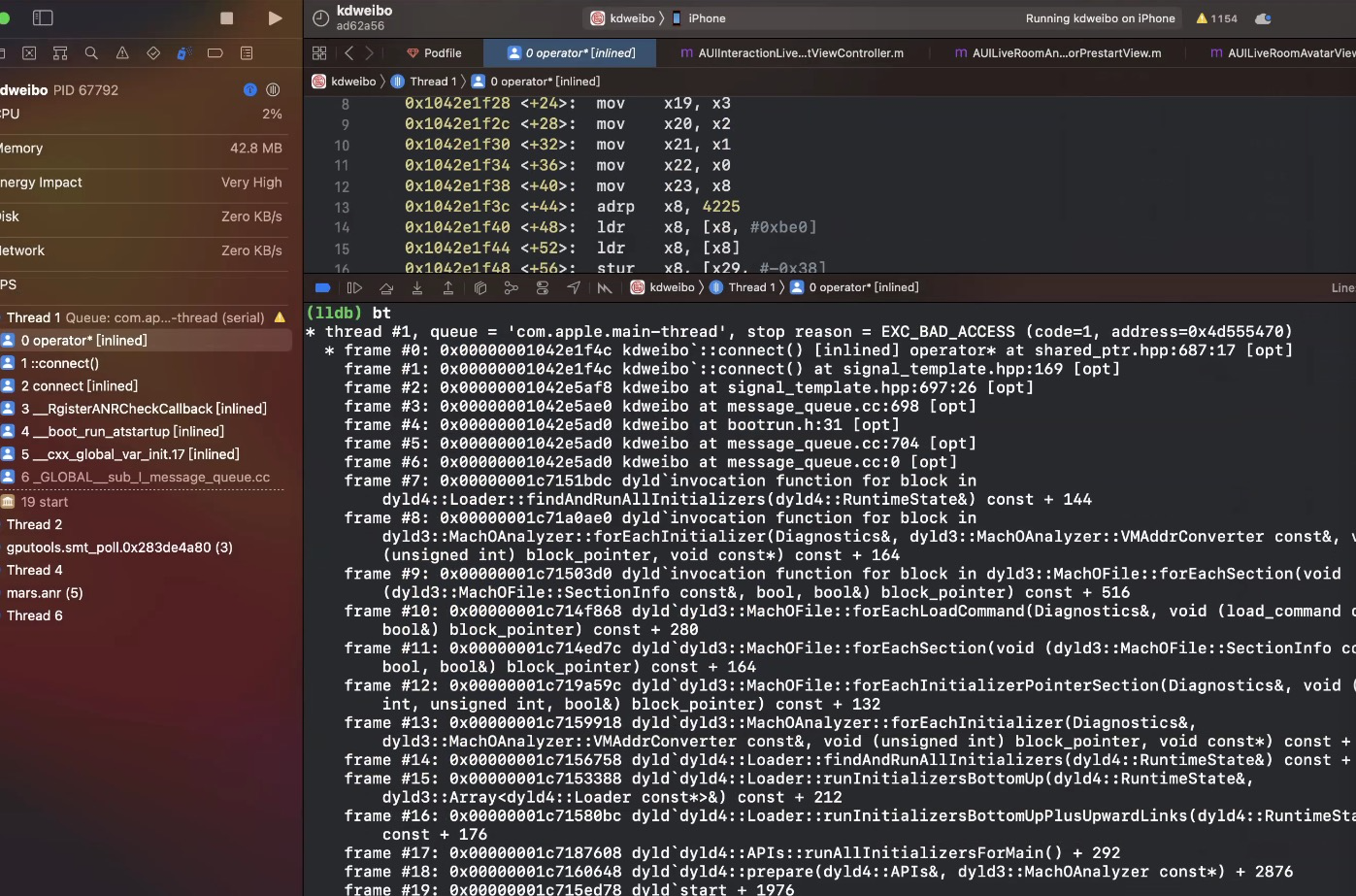1356x896 pixels.
Task: Select the '19 start' stack frame
Action: click(x=146, y=502)
